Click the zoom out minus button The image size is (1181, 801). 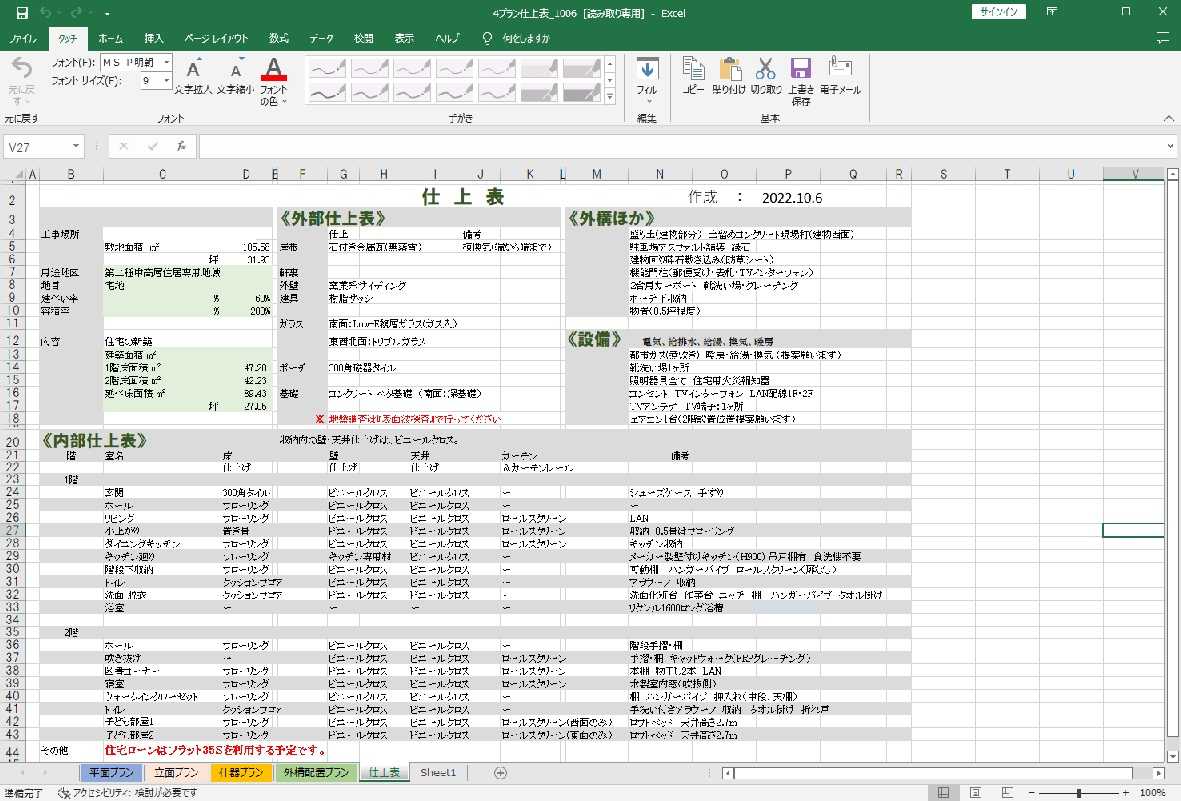tap(1032, 793)
